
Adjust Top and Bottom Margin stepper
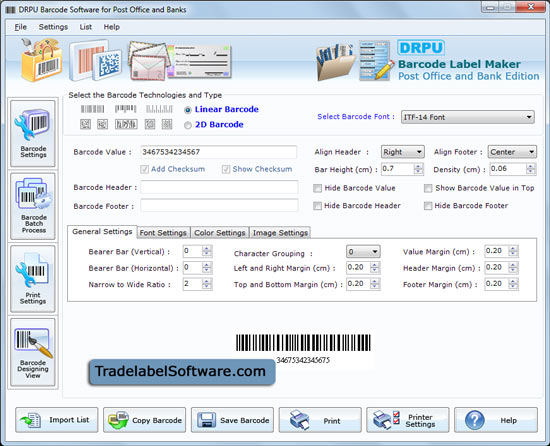(x=375, y=284)
